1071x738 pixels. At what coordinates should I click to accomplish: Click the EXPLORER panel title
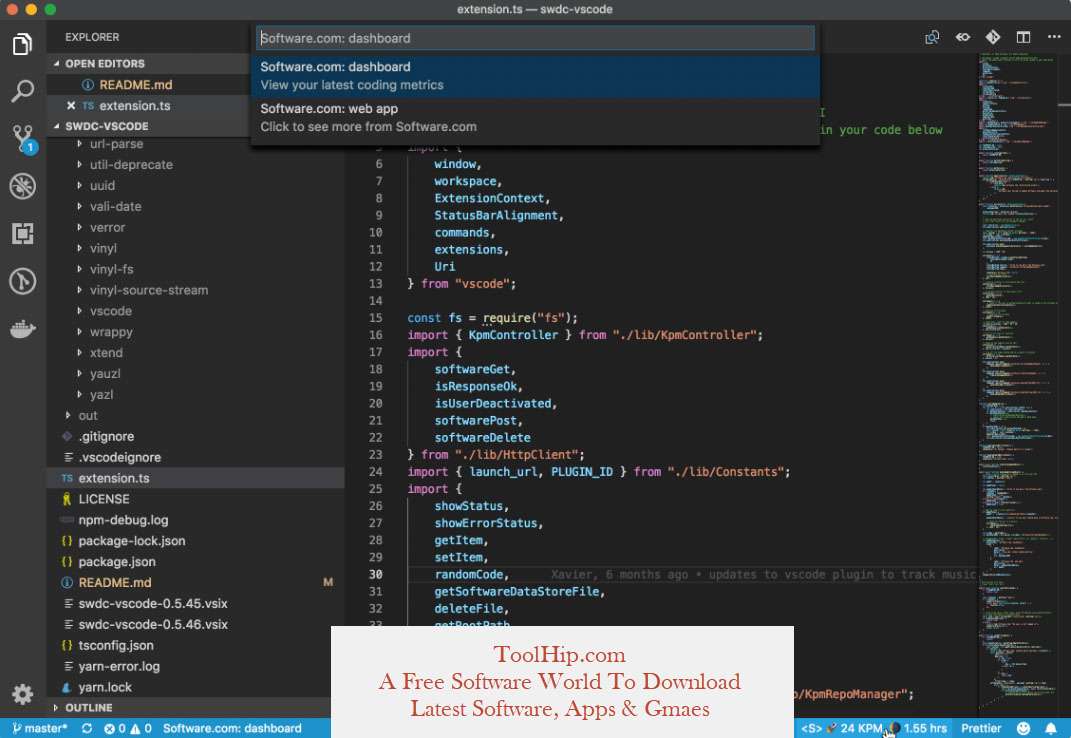[x=92, y=37]
